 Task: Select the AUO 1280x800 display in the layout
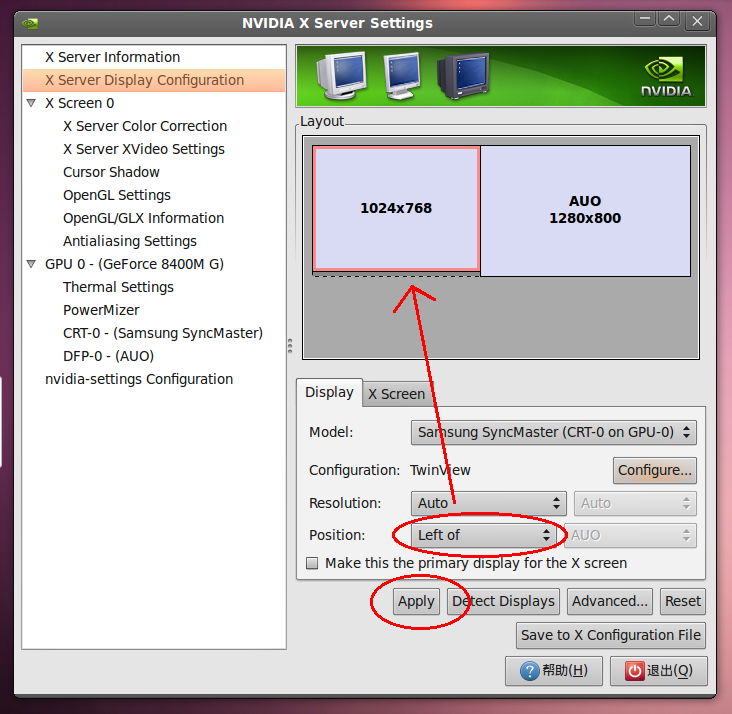(x=585, y=210)
